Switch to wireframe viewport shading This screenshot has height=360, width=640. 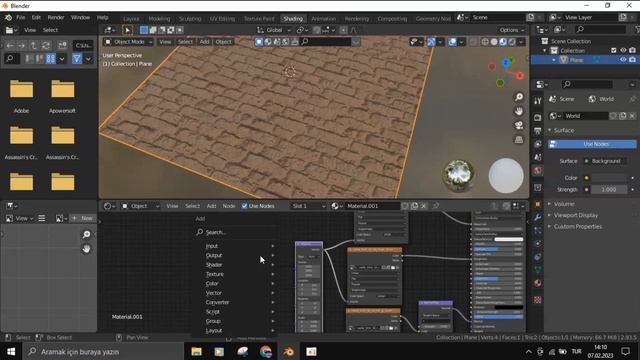tap(485, 42)
